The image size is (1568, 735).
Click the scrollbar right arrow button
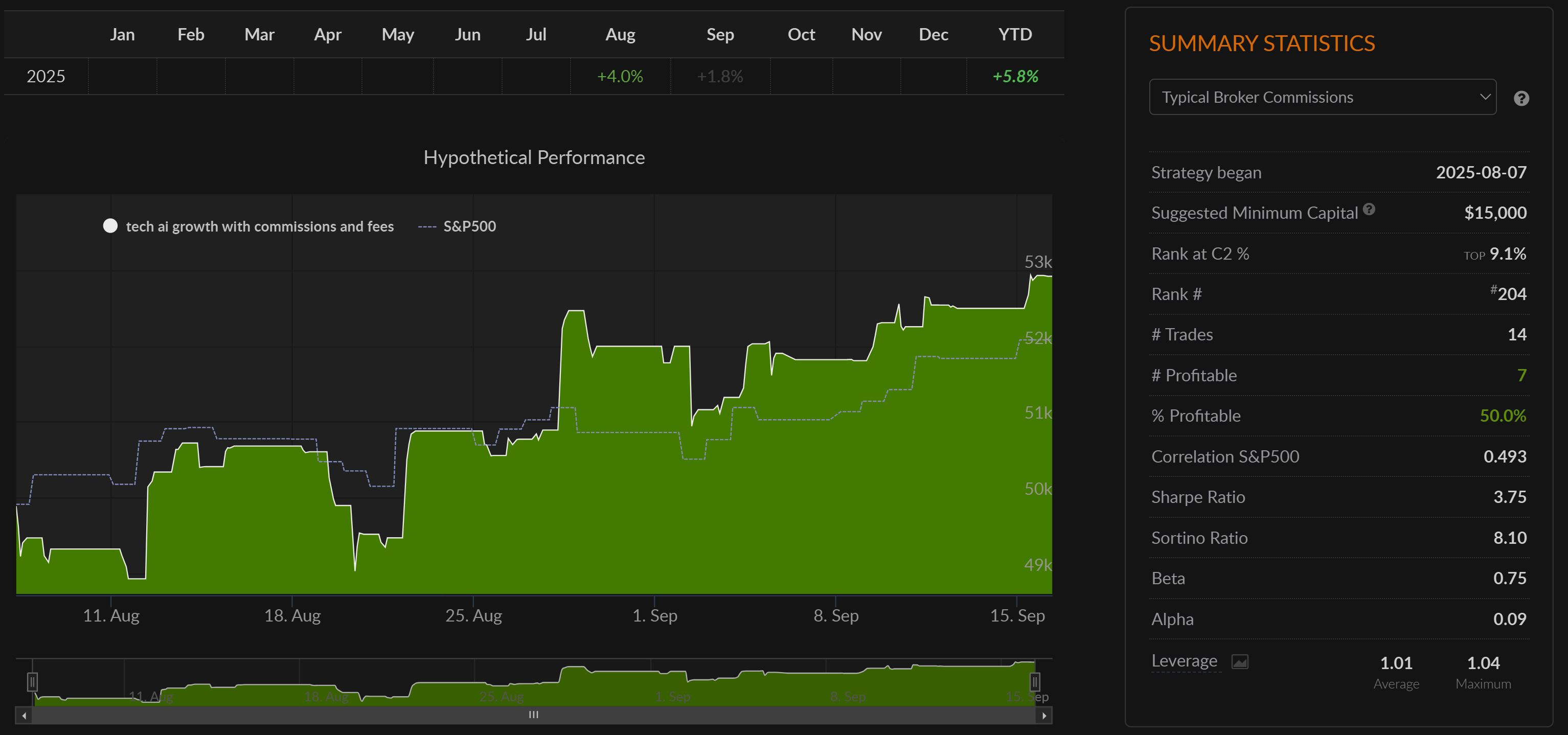(1044, 716)
